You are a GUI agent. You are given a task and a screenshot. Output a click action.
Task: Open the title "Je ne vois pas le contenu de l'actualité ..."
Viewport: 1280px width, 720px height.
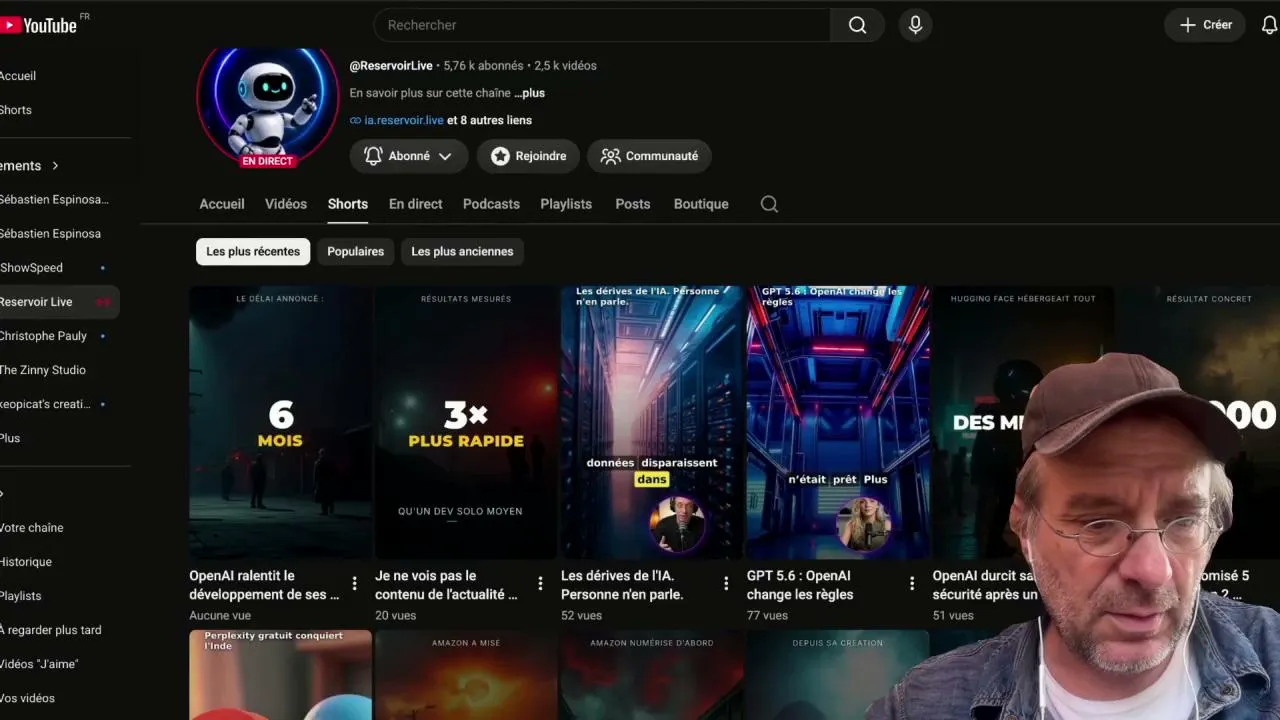point(446,585)
